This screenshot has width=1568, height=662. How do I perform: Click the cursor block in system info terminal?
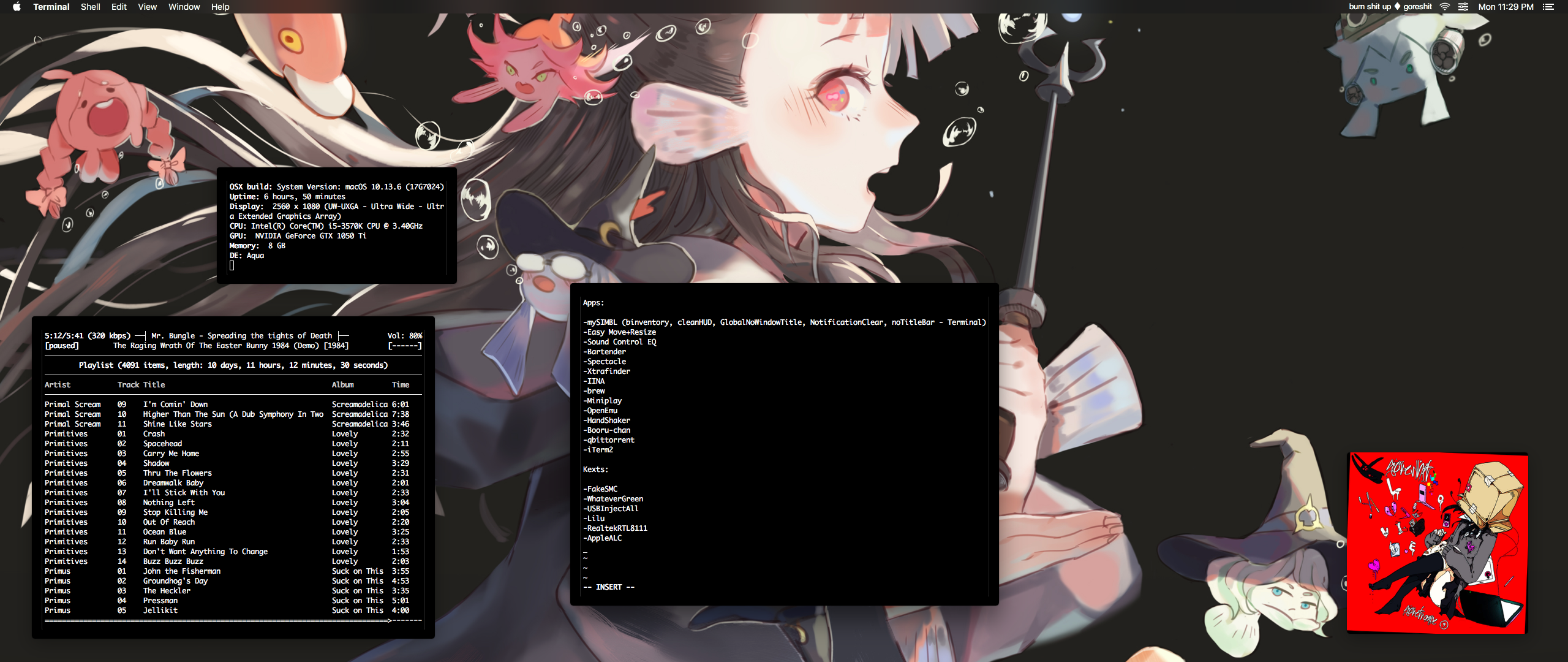coord(232,265)
